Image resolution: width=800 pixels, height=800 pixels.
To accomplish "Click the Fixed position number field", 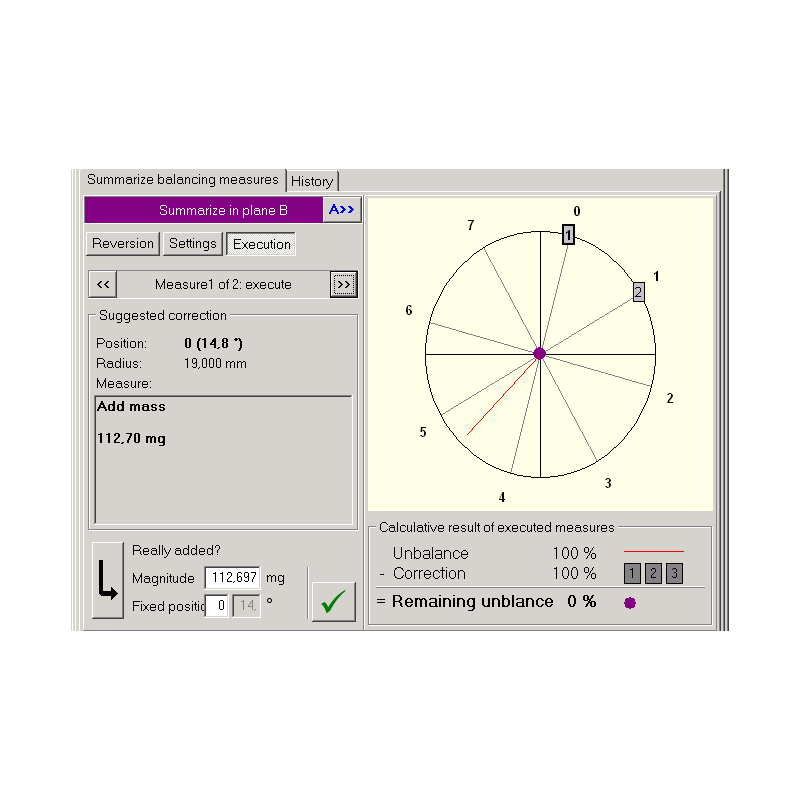I will [216, 606].
